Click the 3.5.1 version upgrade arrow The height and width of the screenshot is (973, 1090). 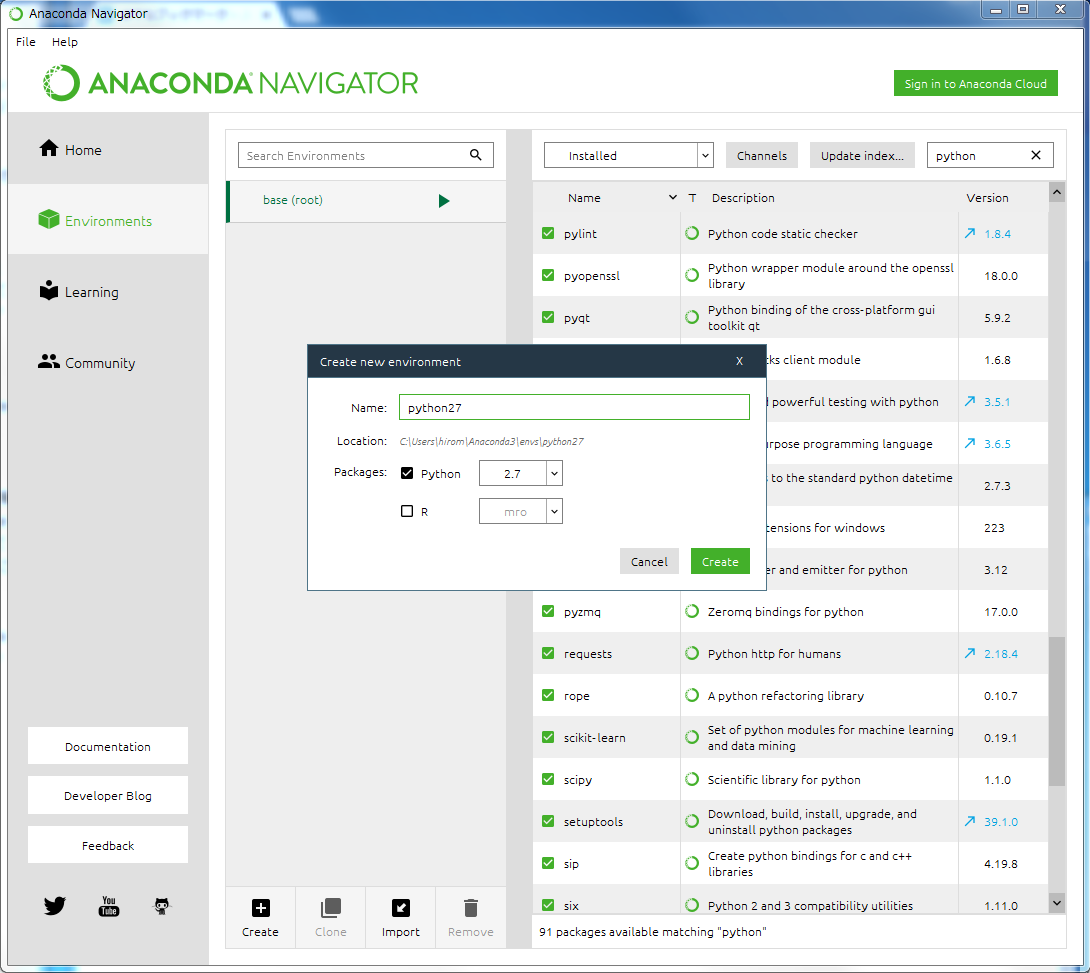tap(970, 401)
